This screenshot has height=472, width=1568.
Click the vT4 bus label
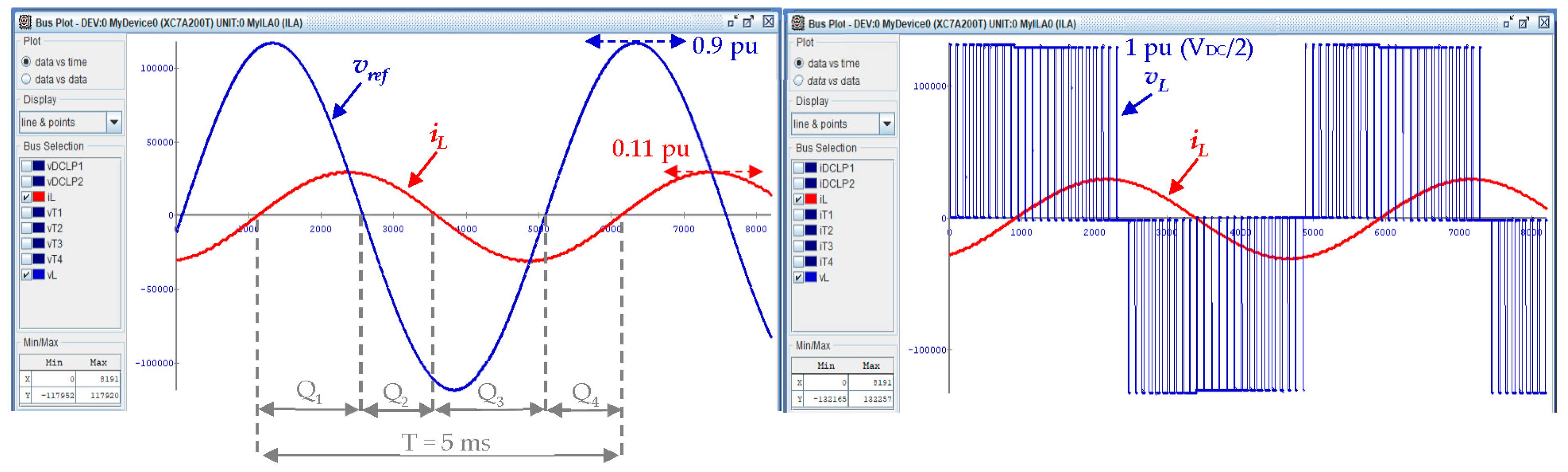[55, 259]
